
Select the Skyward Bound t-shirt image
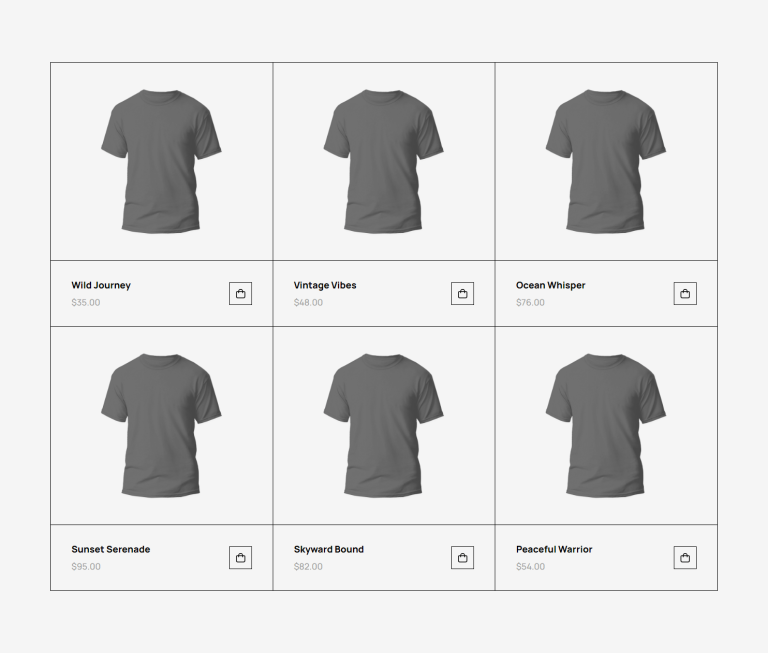[384, 425]
